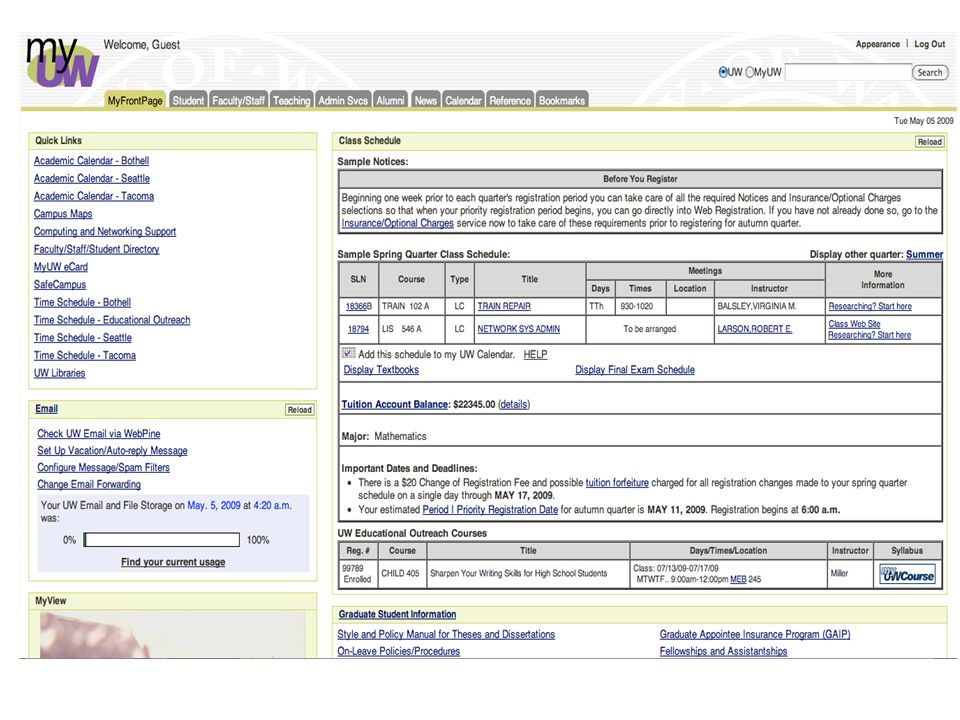Open Time Schedule - Tacoma link
Viewport: 960px width, 720px height.
point(84,356)
